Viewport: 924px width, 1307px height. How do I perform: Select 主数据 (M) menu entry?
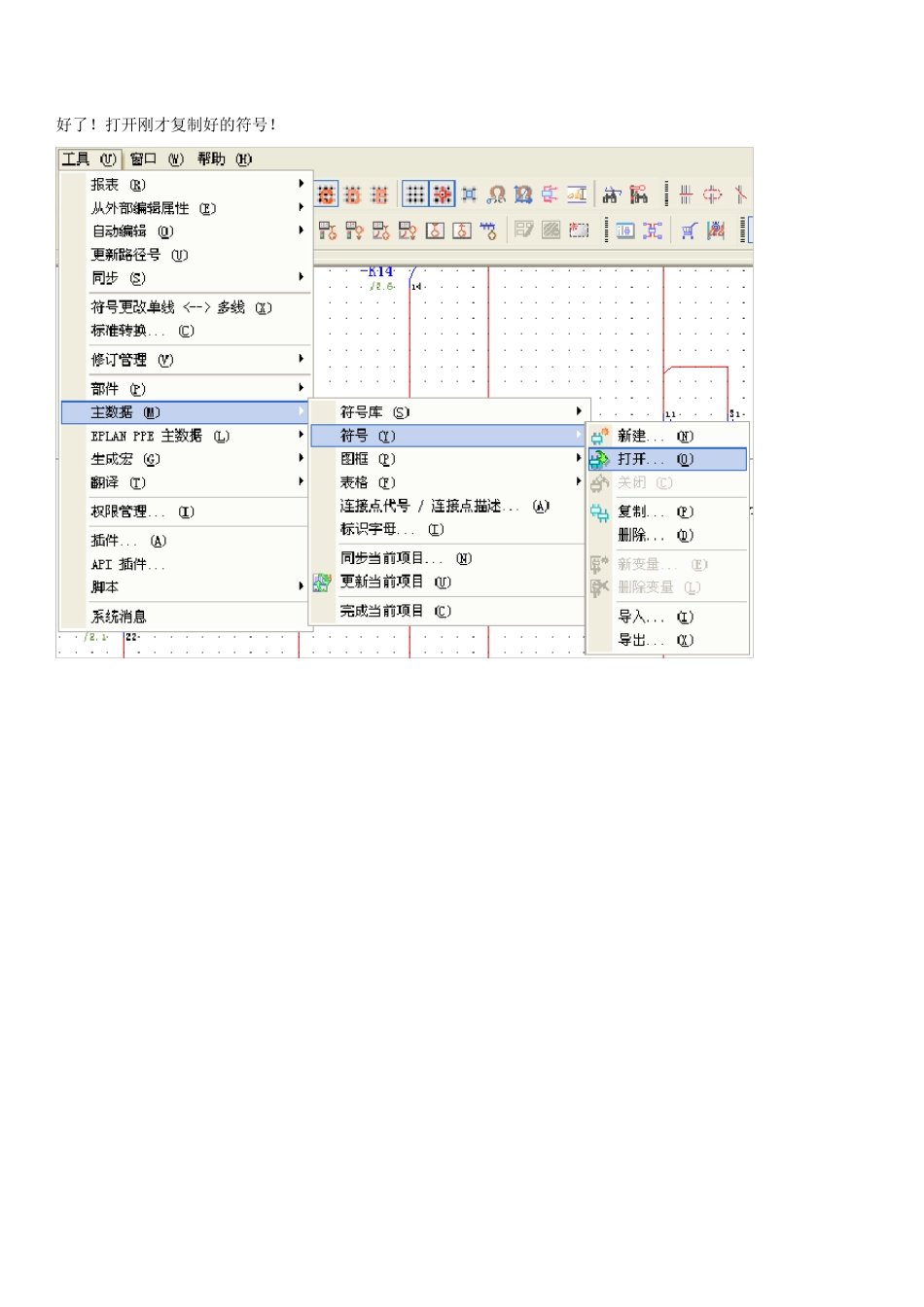point(185,412)
